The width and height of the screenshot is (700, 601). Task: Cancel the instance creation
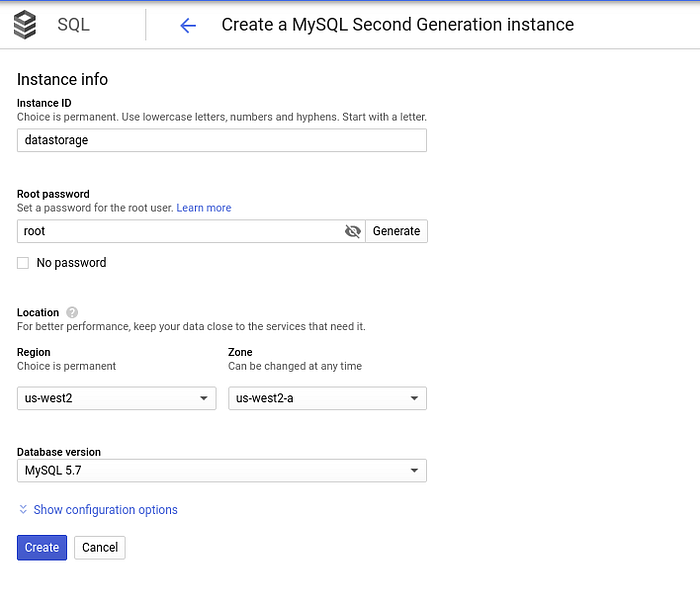pos(100,547)
